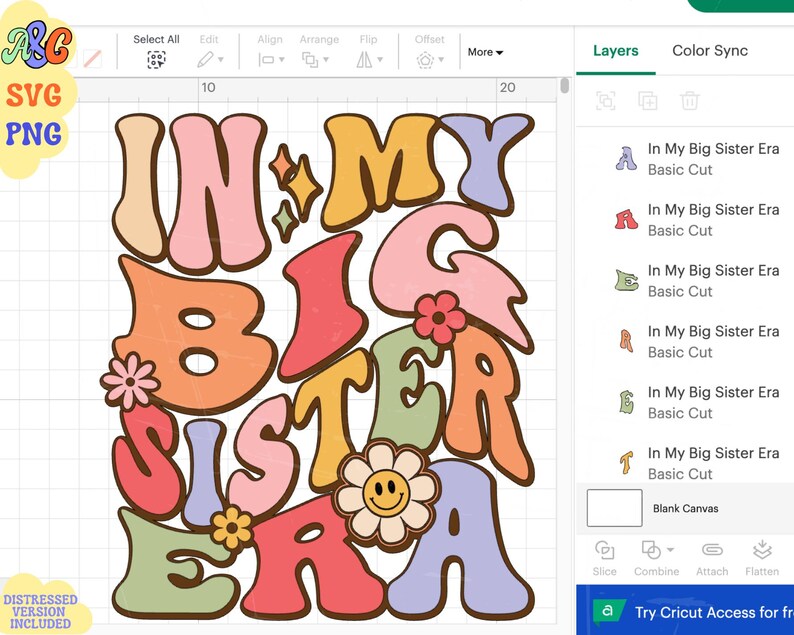Select the green E layer above yellow T
Image resolution: width=794 pixels, height=635 pixels.
pos(626,402)
